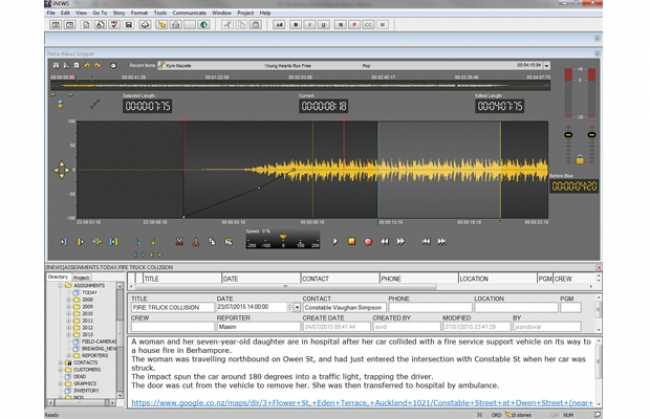Image resolution: width=650 pixels, height=419 pixels.
Task: Expand the REPORTERS folder in tree
Action: [68, 356]
